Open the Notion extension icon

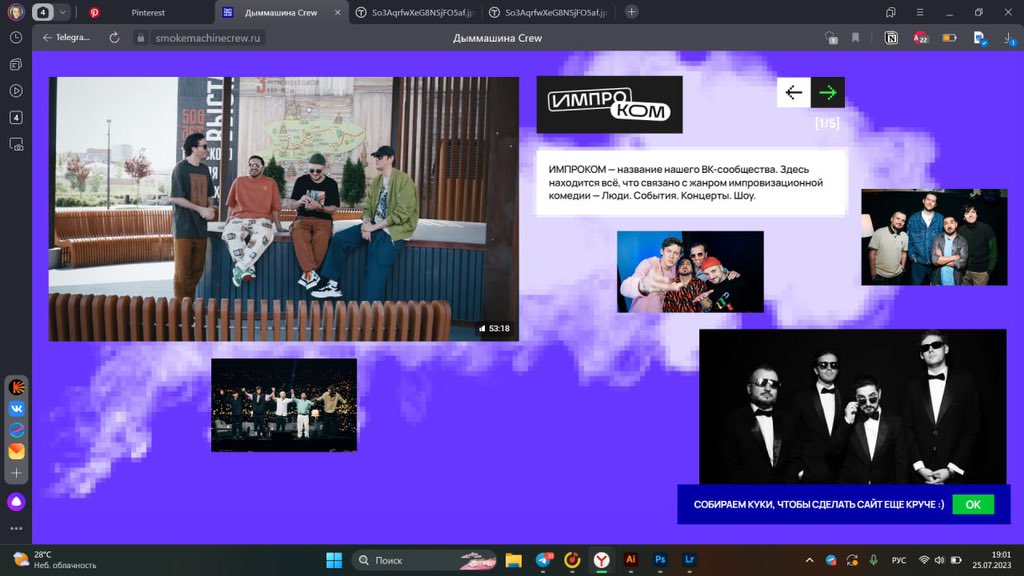(x=891, y=38)
